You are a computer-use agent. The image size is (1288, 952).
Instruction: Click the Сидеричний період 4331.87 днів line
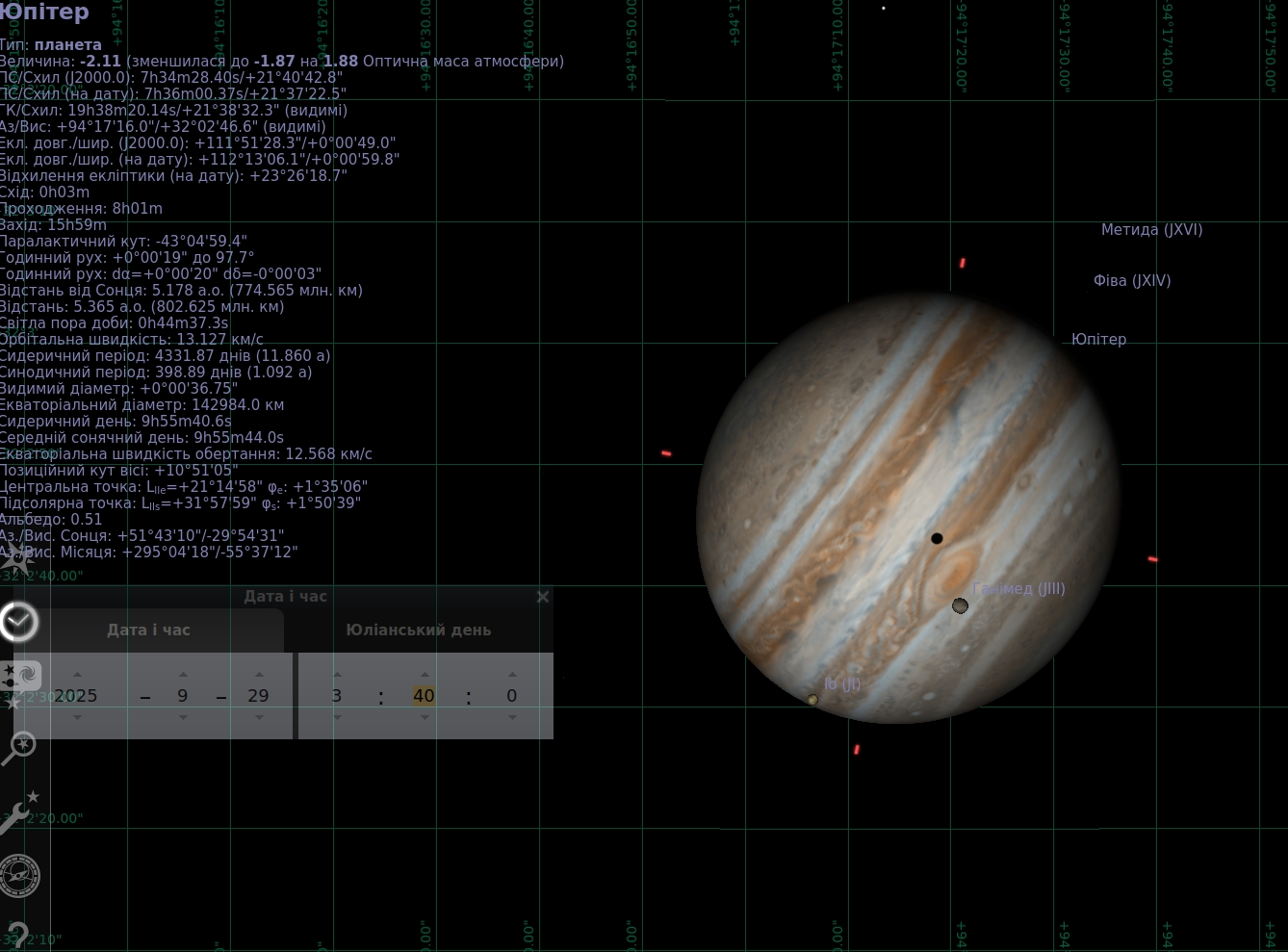click(x=166, y=355)
